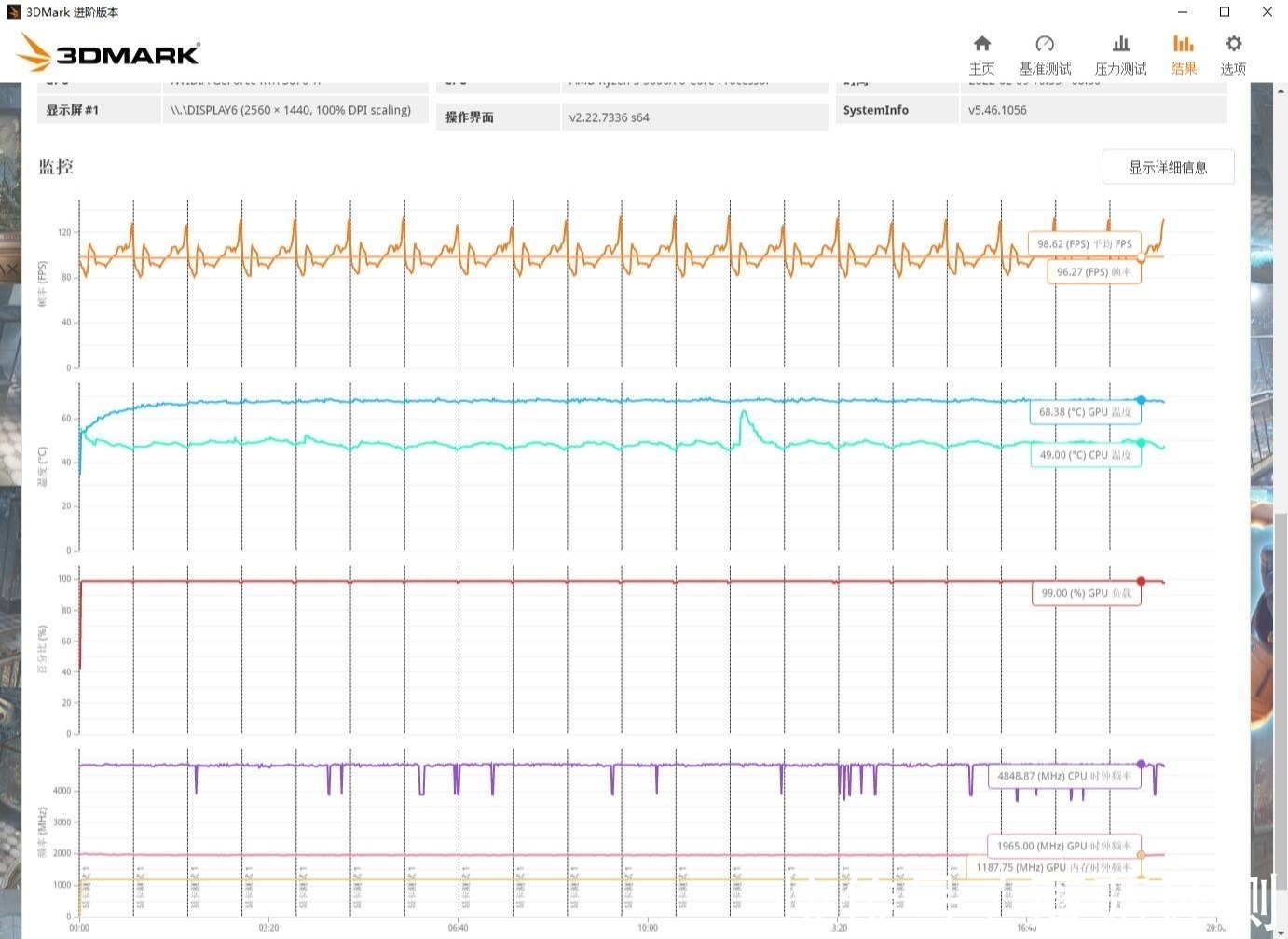Click the purple CPU clock end marker
The height and width of the screenshot is (939, 1288).
(1141, 764)
